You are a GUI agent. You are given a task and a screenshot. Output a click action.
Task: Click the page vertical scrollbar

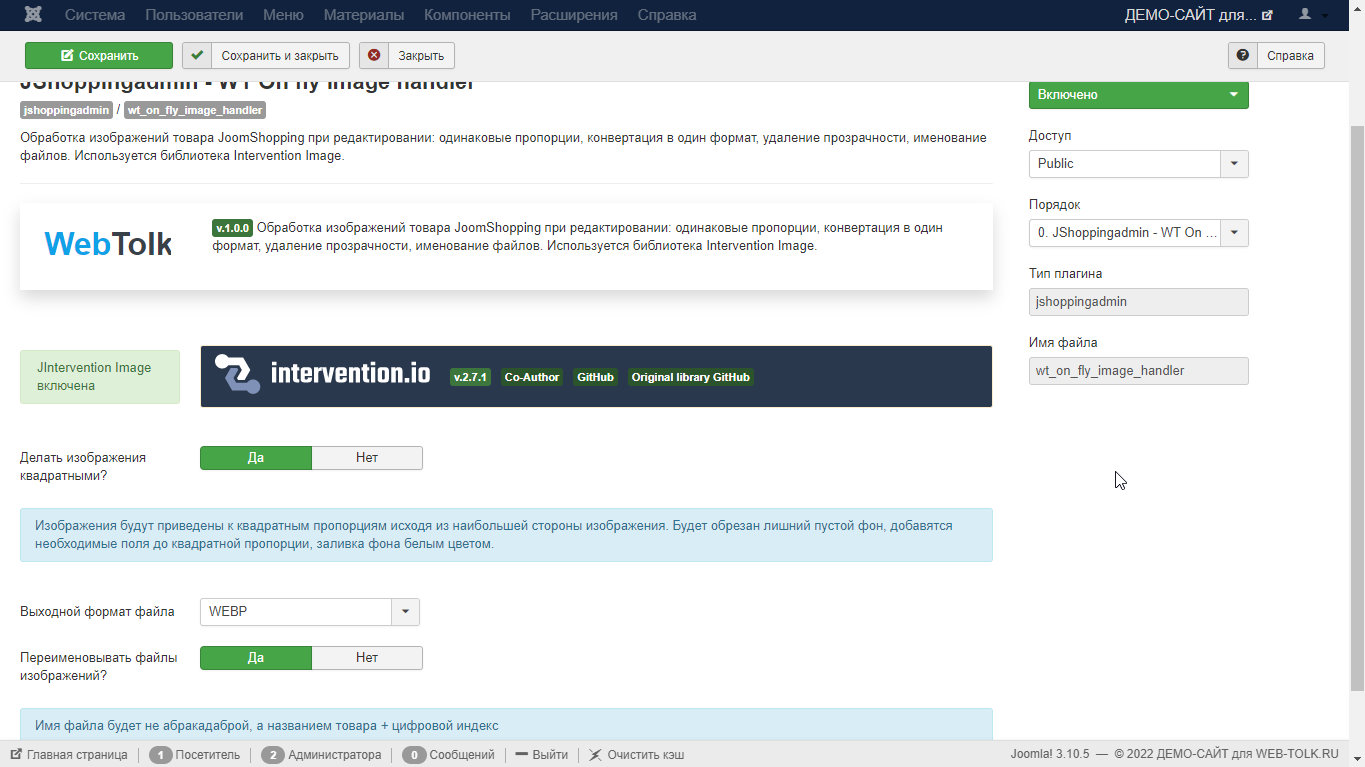[x=1357, y=400]
